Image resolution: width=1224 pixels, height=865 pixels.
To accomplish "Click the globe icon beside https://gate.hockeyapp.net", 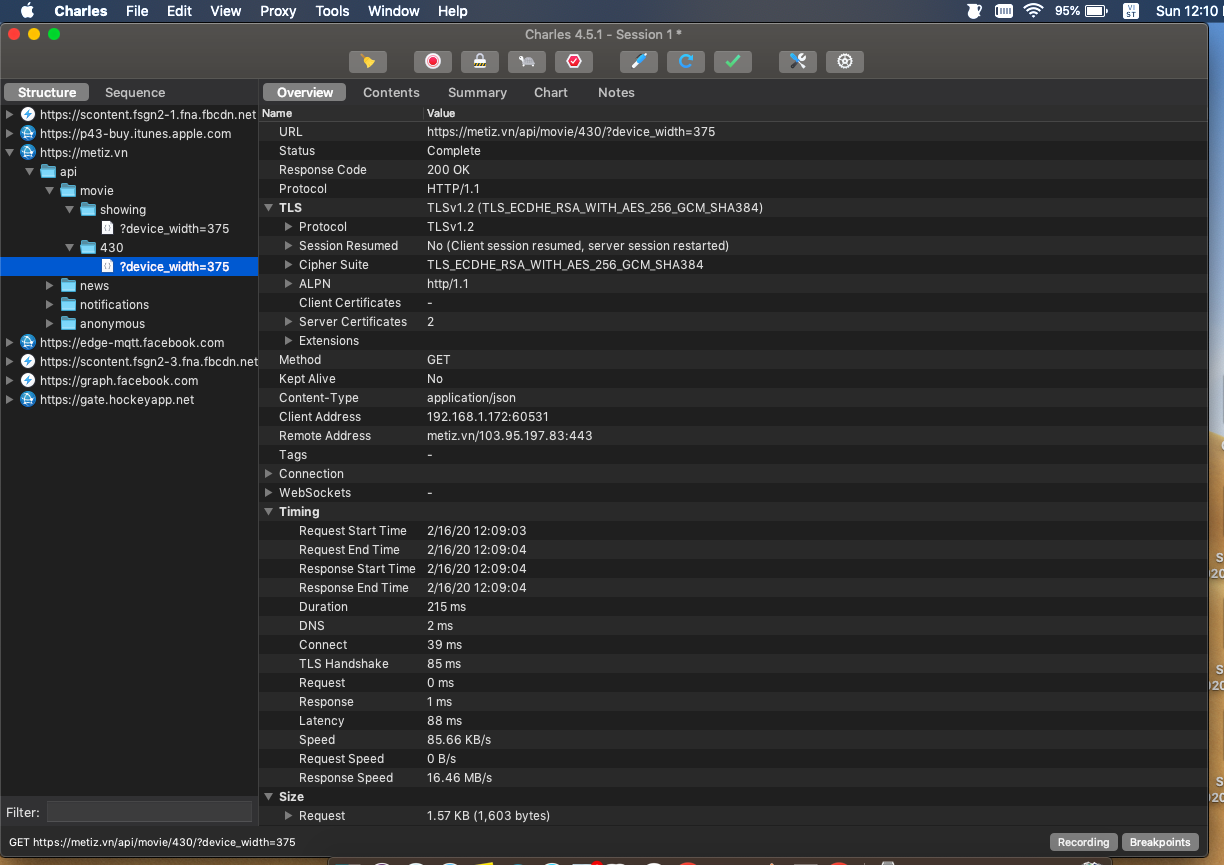I will click(x=28, y=400).
